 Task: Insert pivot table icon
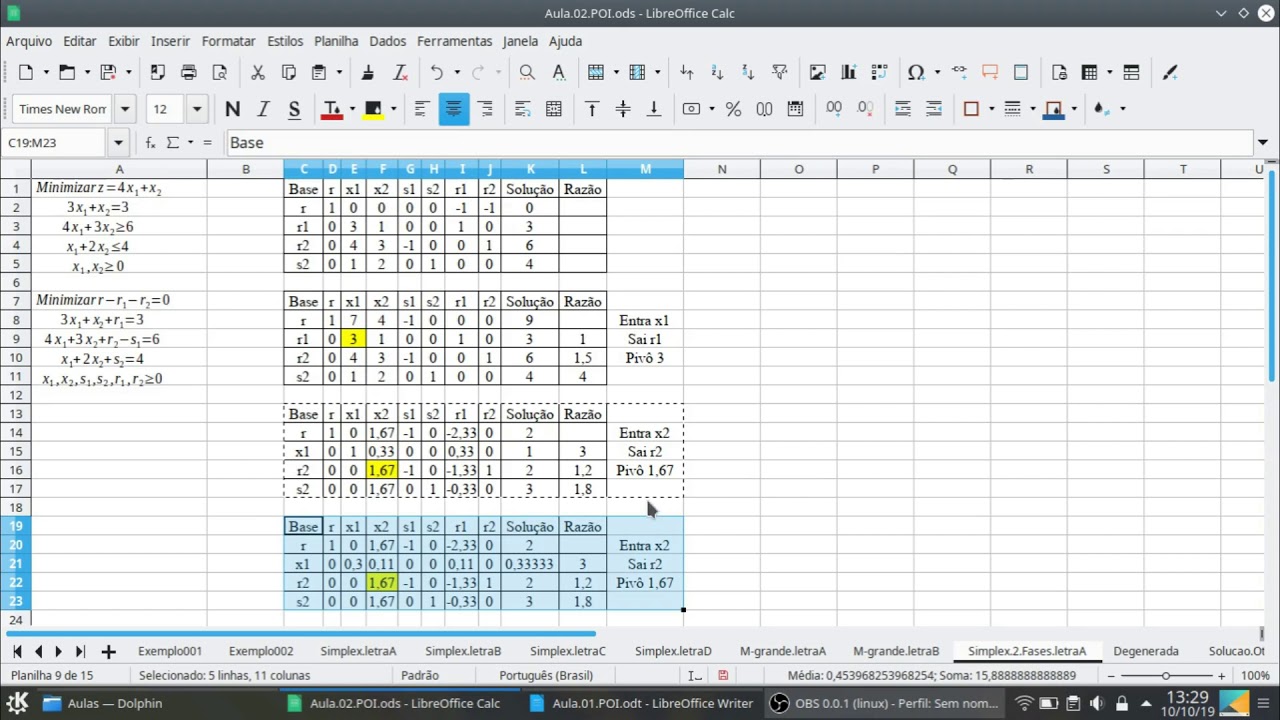(x=879, y=72)
